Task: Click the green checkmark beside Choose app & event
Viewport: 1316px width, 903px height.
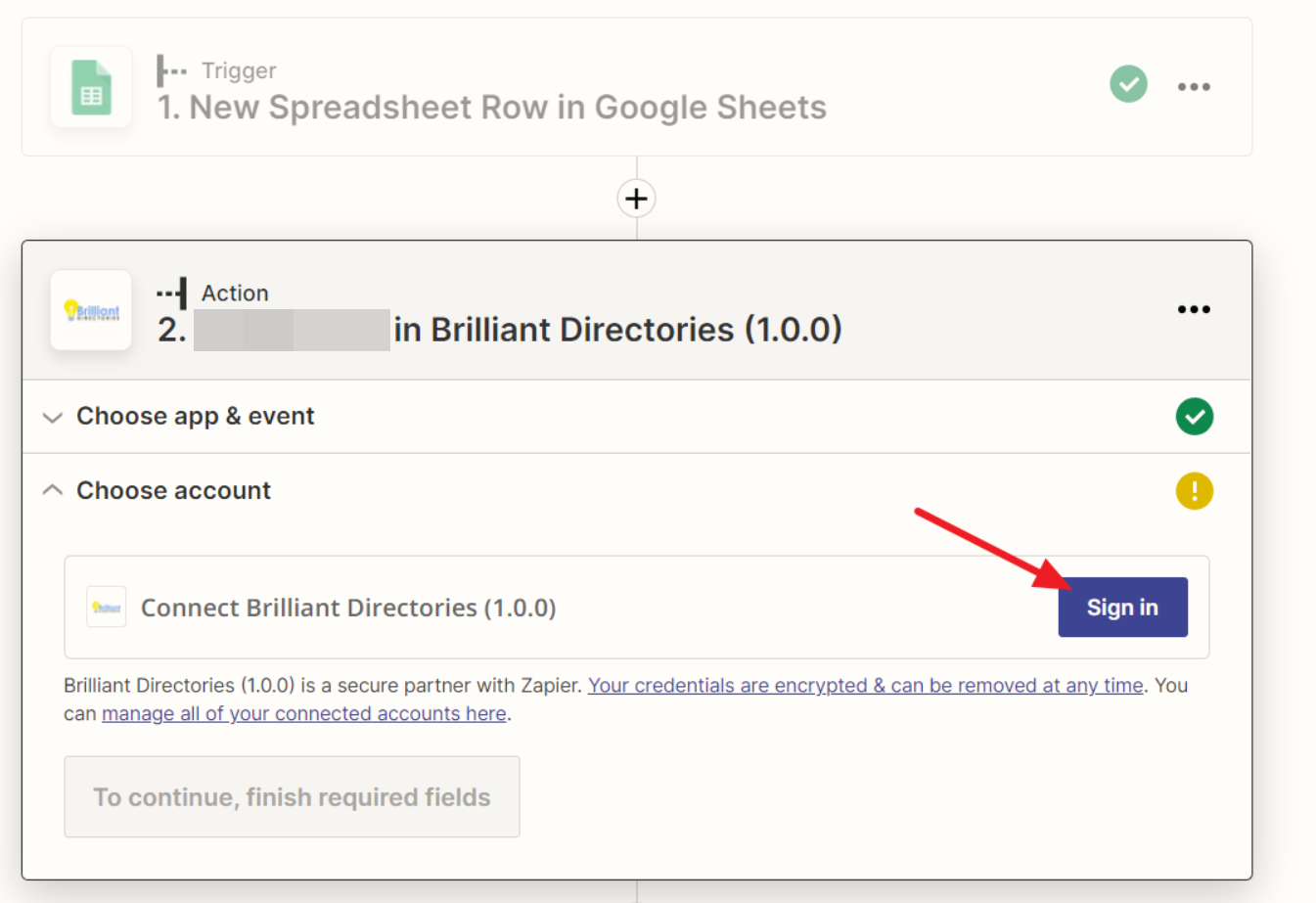Action: (x=1194, y=417)
